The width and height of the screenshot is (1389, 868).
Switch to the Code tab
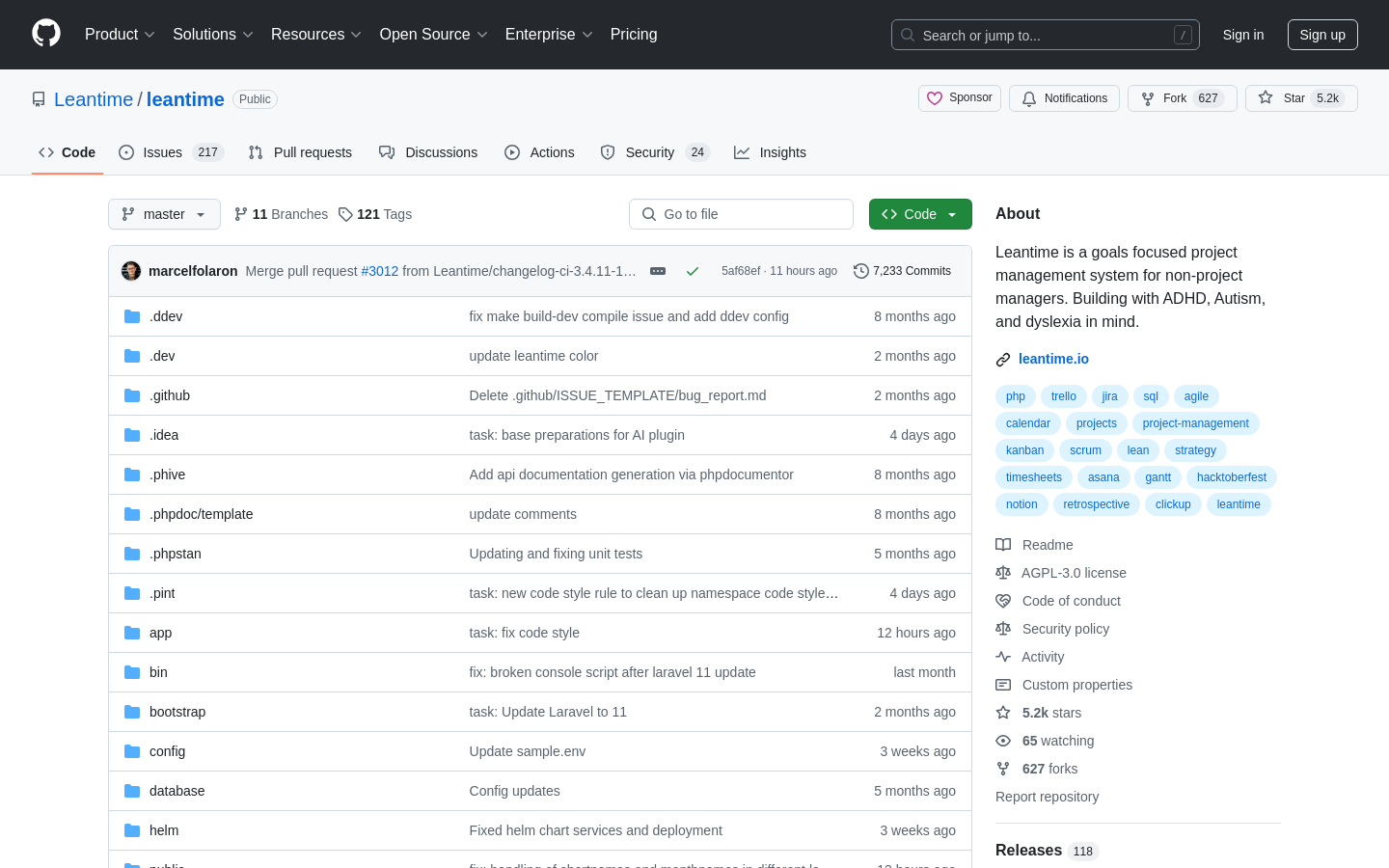pyautogui.click(x=68, y=152)
